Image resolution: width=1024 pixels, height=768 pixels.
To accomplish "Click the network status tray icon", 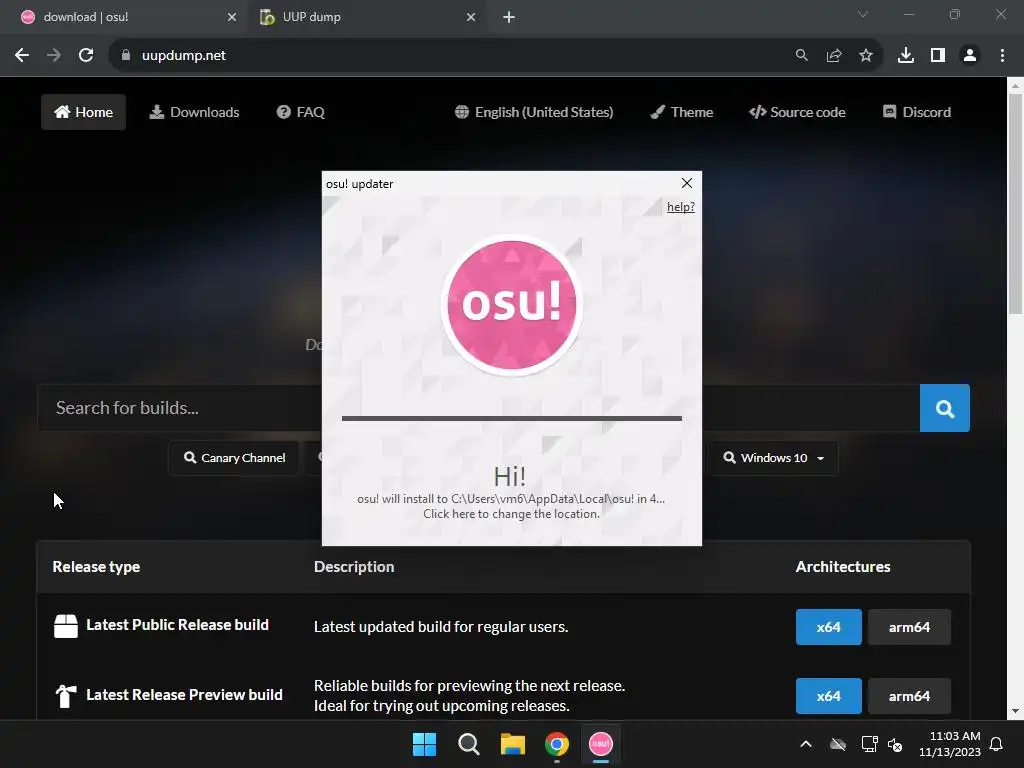I will click(869, 744).
